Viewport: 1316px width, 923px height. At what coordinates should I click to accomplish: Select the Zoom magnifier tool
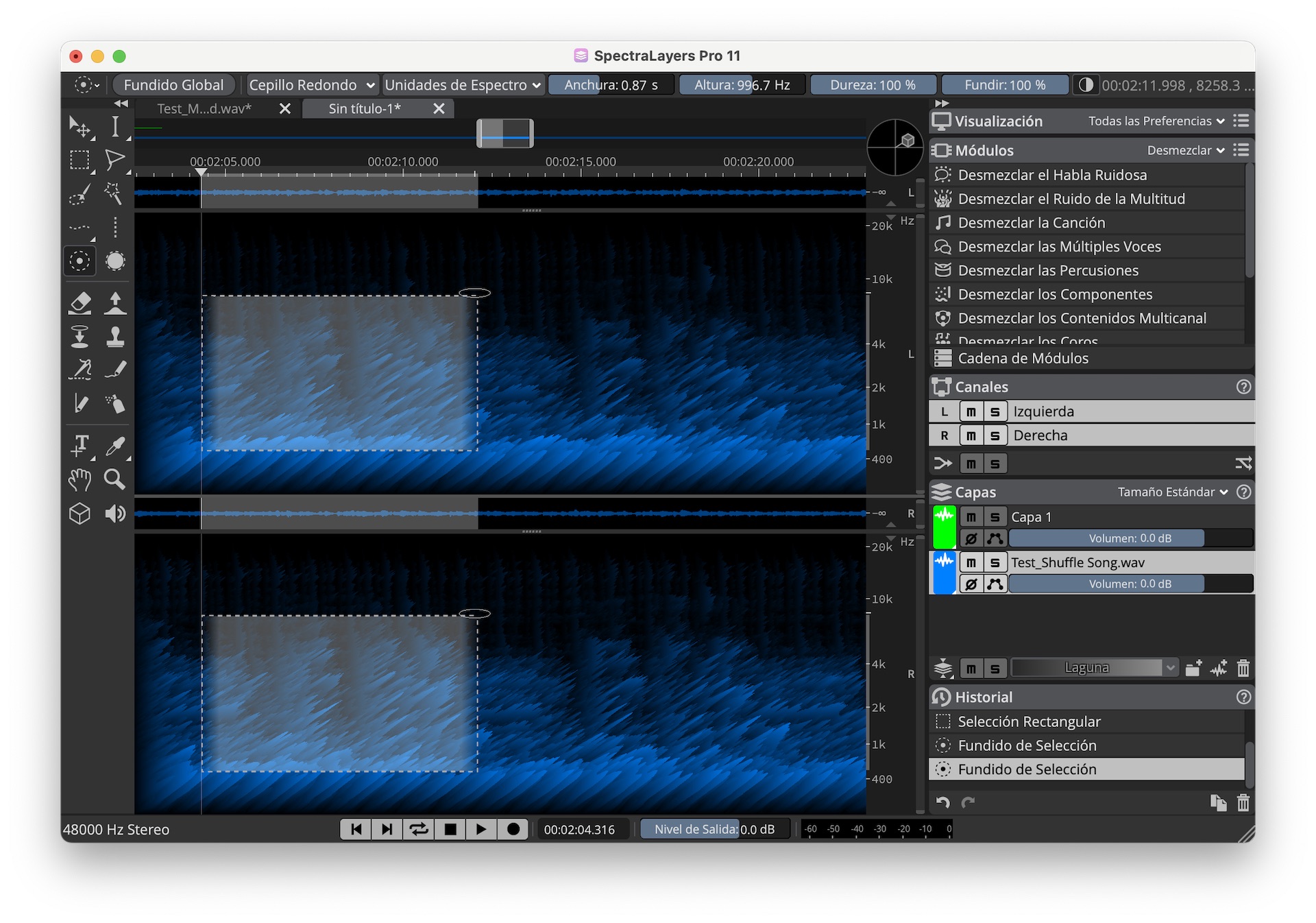click(114, 479)
